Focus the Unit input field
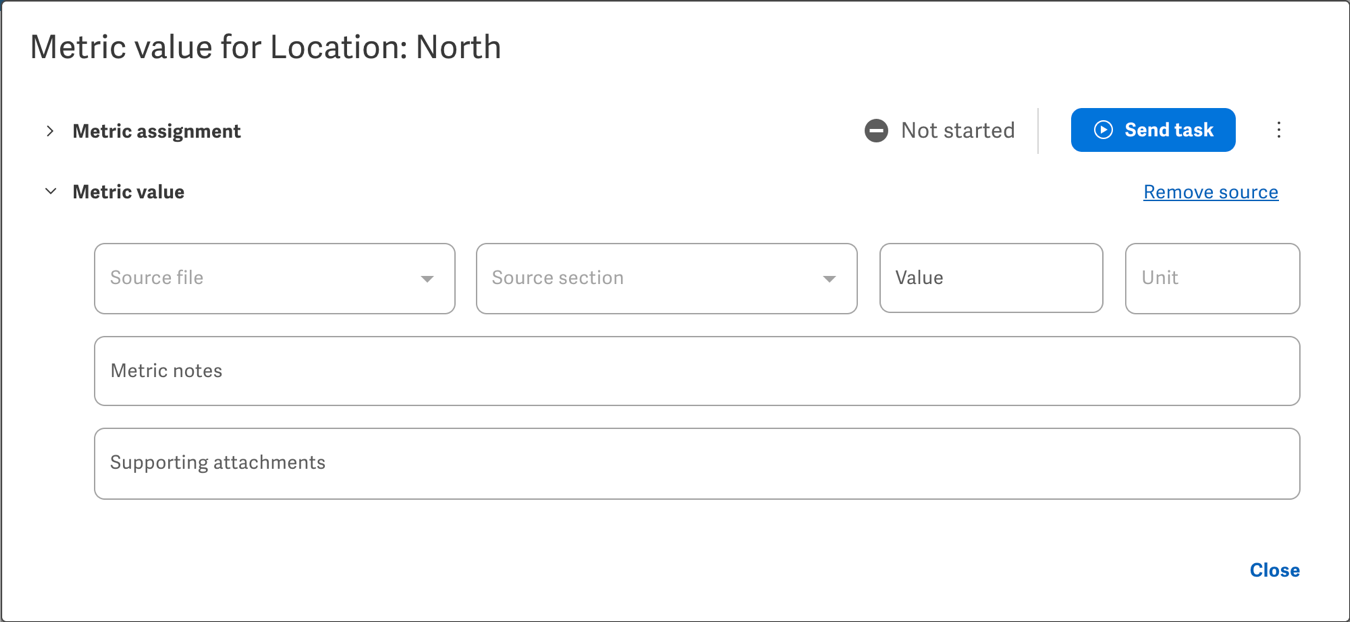1350x622 pixels. point(1213,278)
